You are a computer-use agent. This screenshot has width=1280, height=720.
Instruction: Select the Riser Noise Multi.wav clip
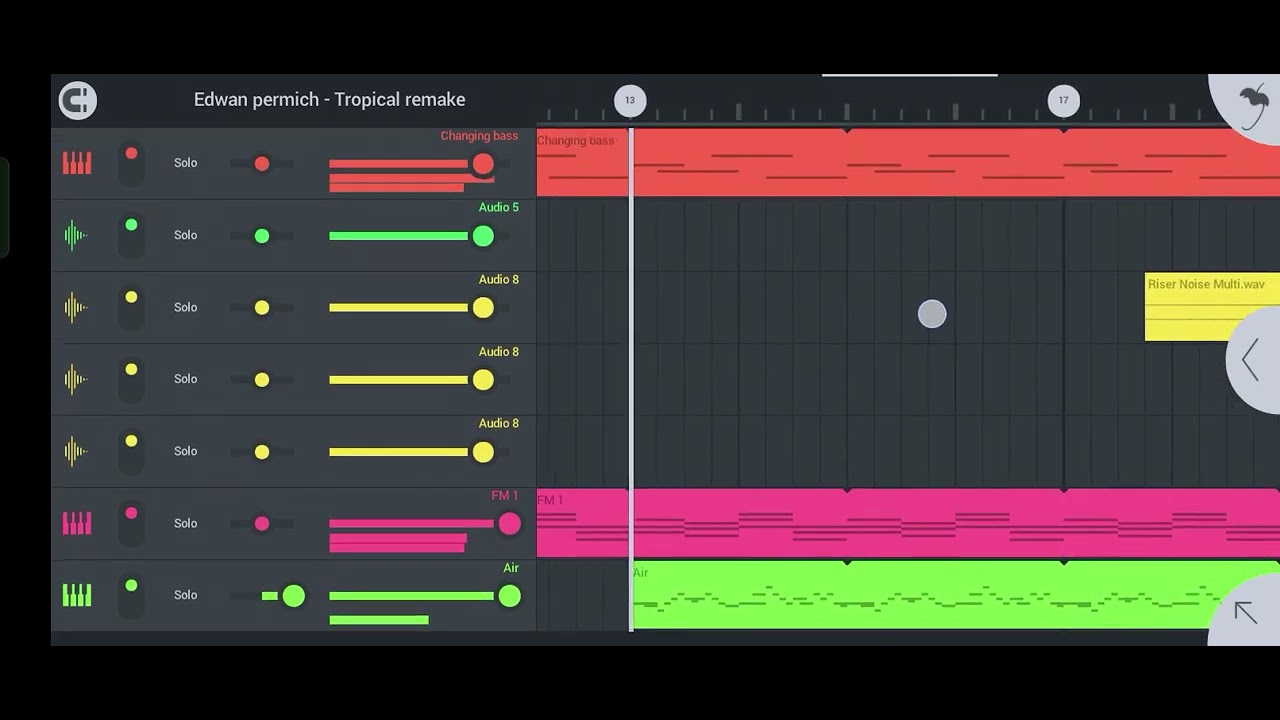click(1212, 307)
